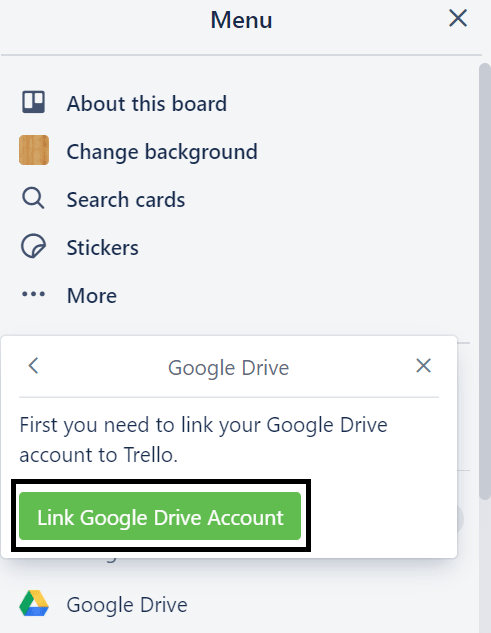Click the Menu panel scrollbar
The image size is (491, 633).
(x=485, y=281)
